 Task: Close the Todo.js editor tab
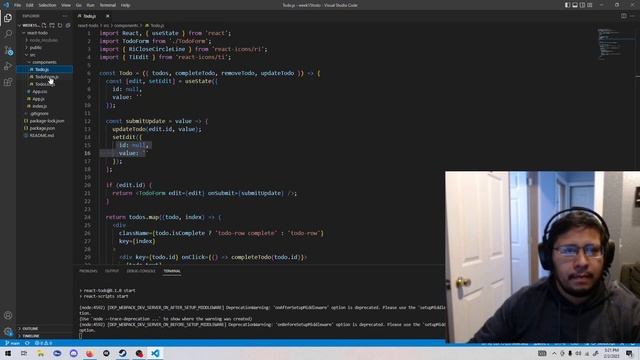pyautogui.click(x=107, y=16)
